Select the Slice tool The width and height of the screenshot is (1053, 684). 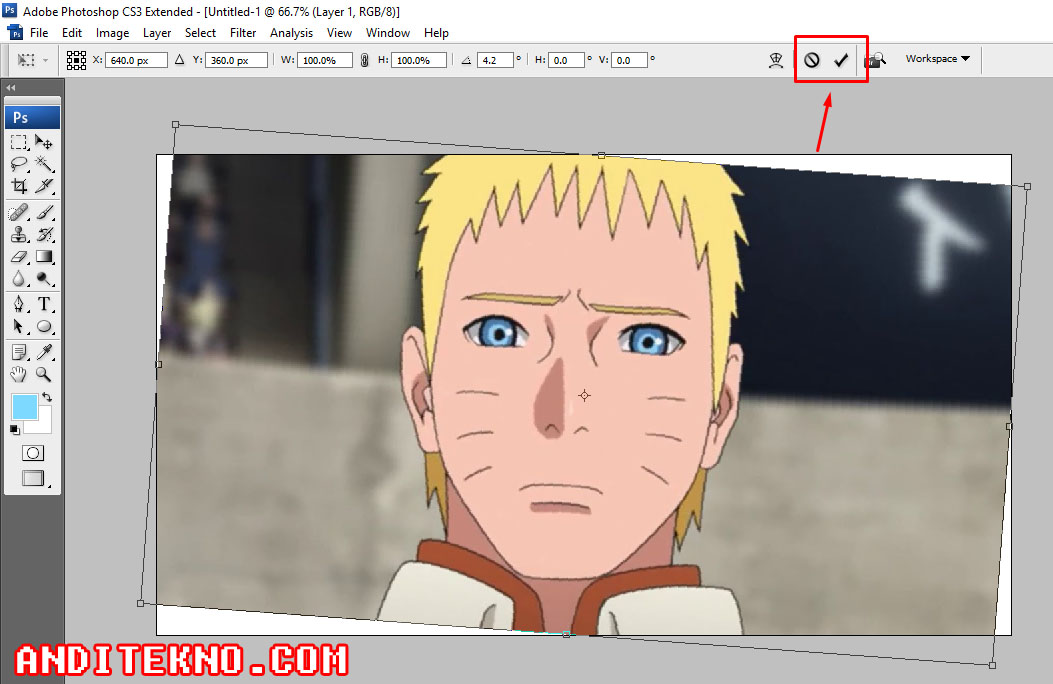pyautogui.click(x=44, y=186)
